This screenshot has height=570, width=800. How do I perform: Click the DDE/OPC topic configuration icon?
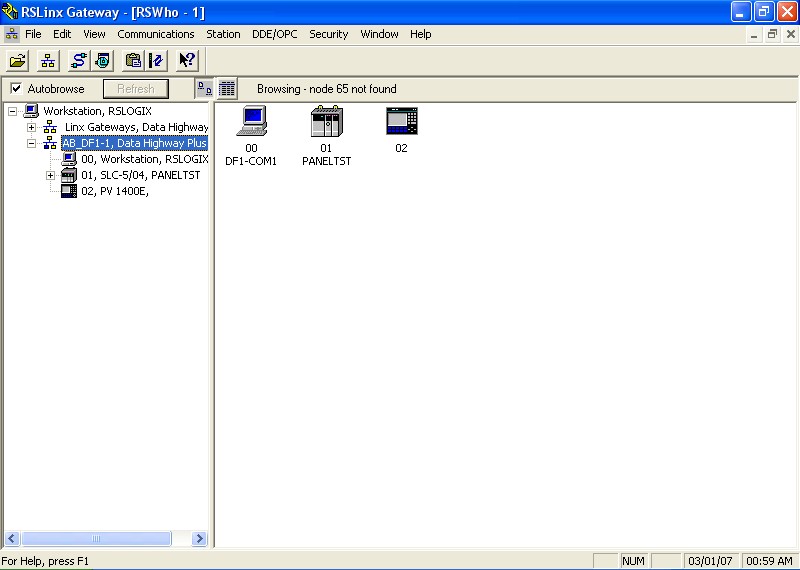coord(156,61)
